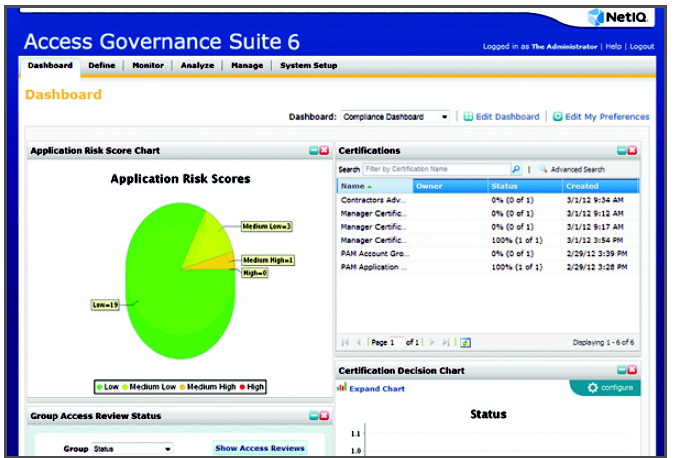Click the Edit Dashboard grid icon

468,117
